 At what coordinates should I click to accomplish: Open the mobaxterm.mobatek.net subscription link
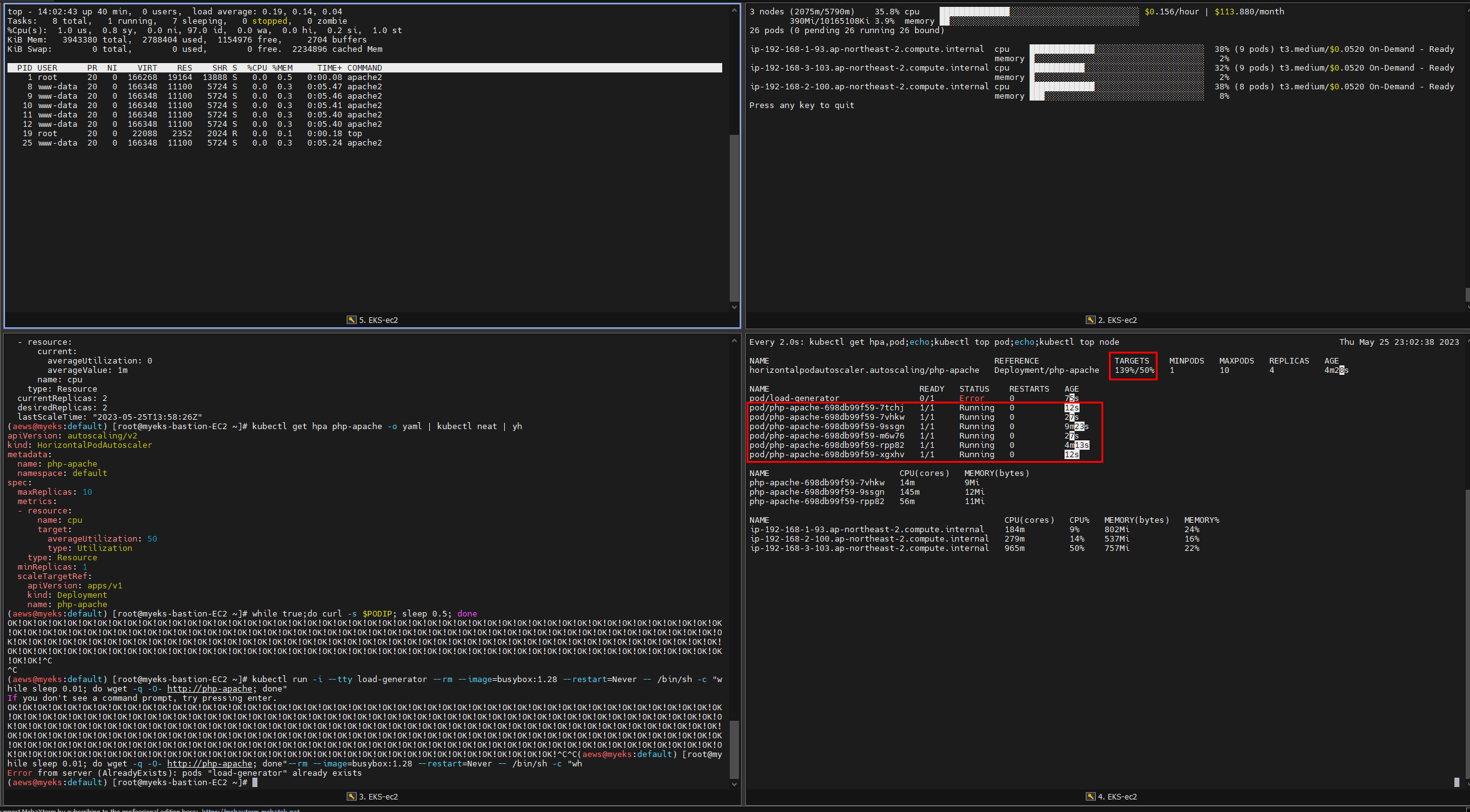click(250, 810)
